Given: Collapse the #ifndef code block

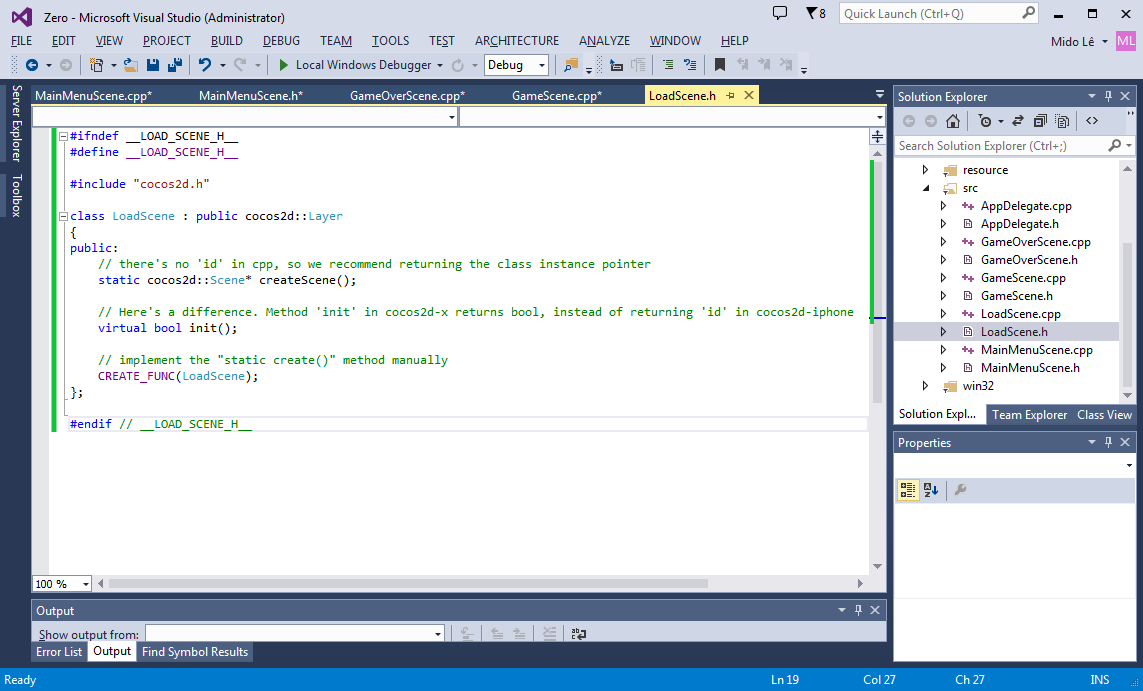Looking at the screenshot, I should tap(63, 136).
